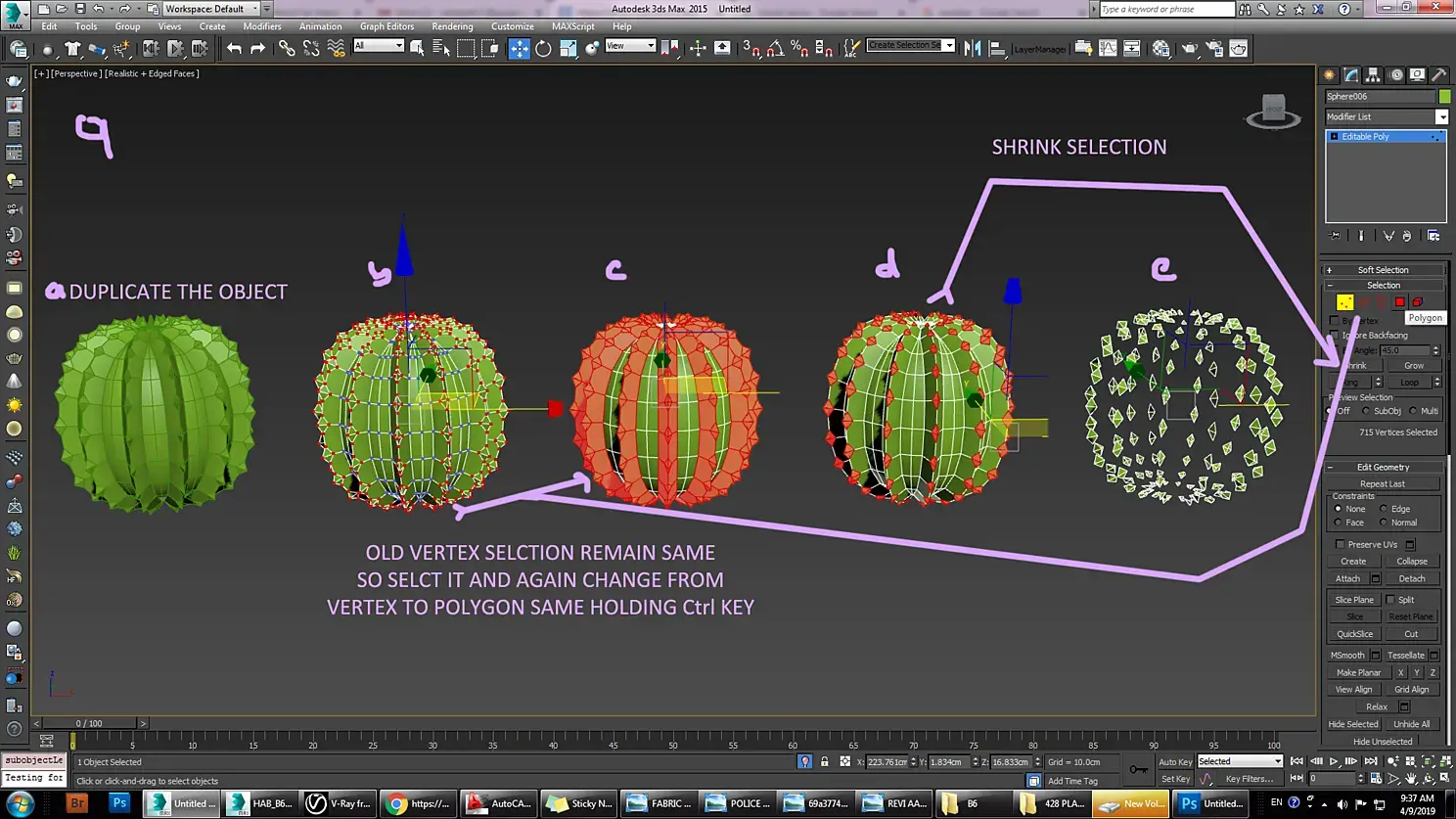The width and height of the screenshot is (1456, 819).
Task: Activate the Select and Move tool
Action: point(519,48)
